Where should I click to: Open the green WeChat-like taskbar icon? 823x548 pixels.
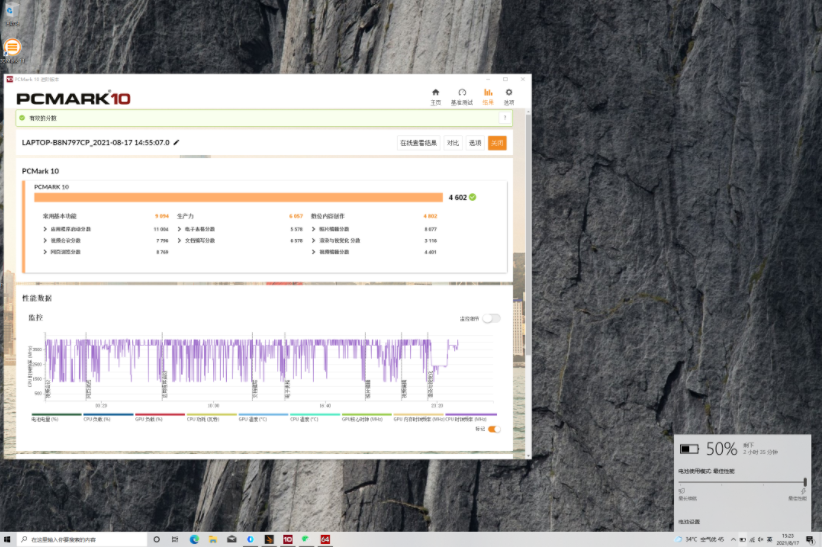pyautogui.click(x=306, y=540)
